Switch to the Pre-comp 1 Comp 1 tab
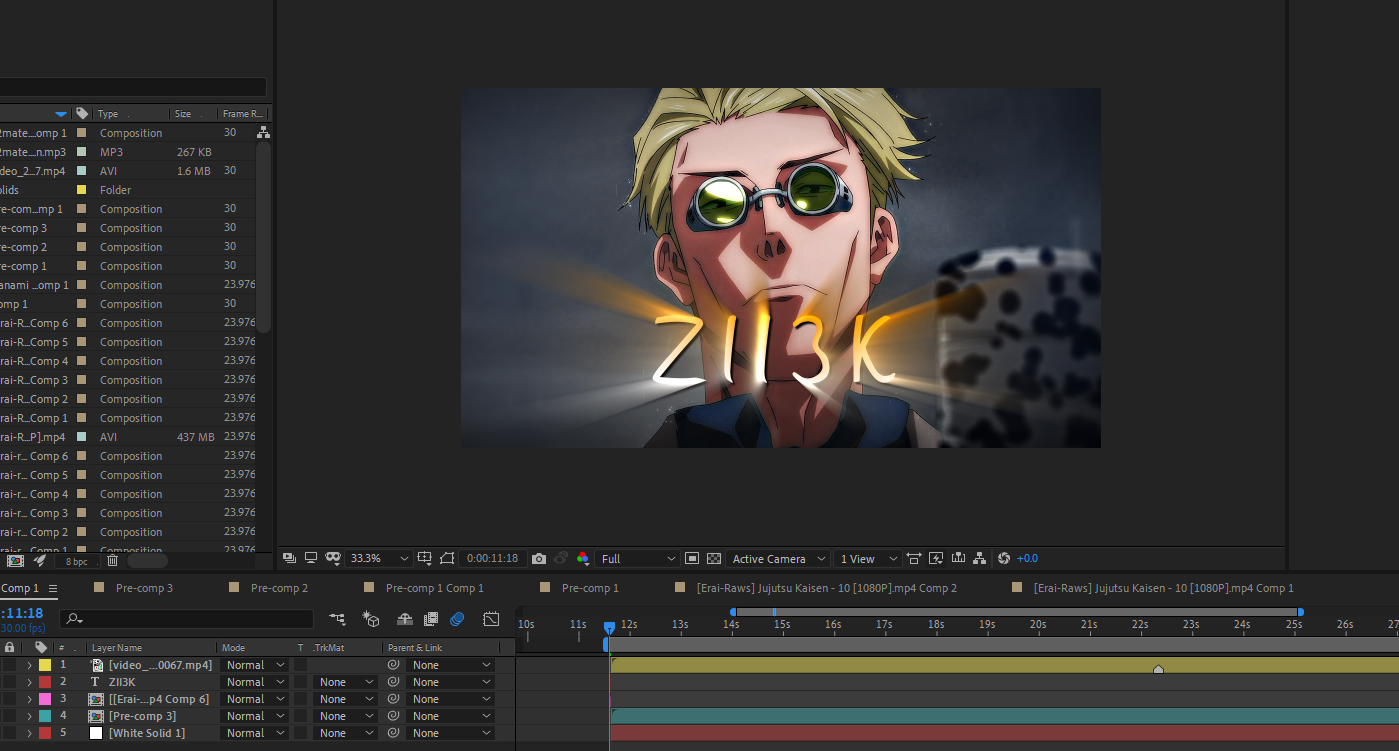This screenshot has width=1399, height=751. (434, 588)
